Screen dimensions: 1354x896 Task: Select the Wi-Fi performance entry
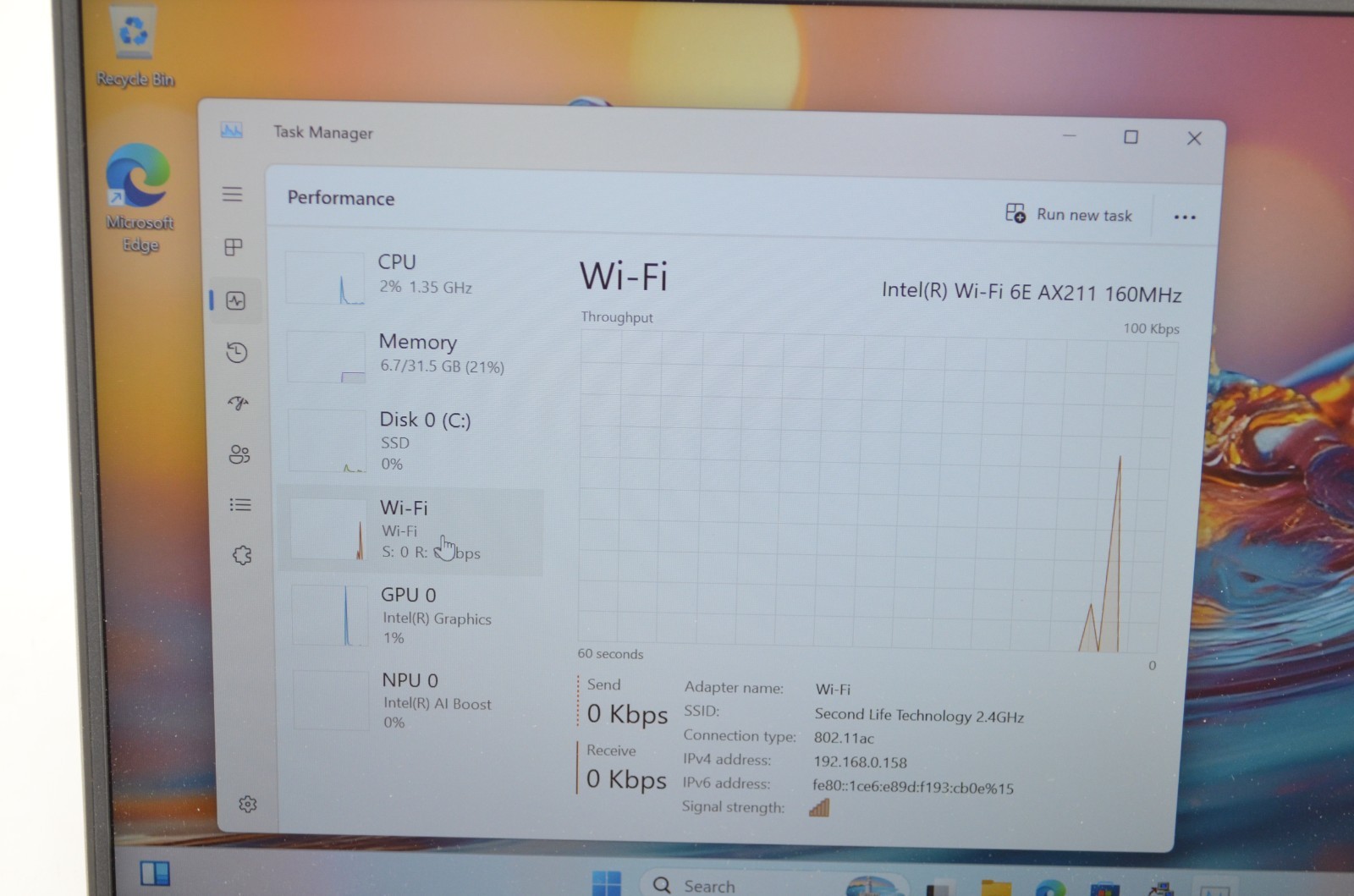pos(412,530)
